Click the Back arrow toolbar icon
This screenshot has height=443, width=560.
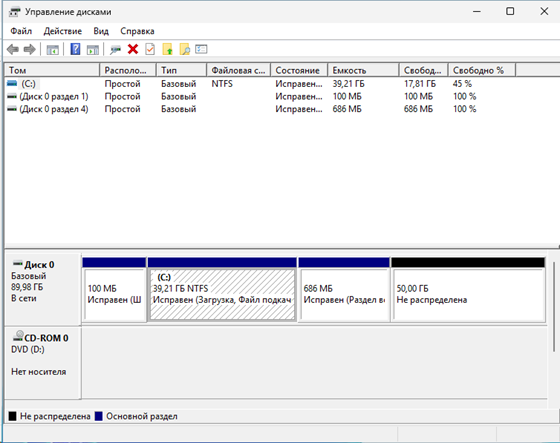(x=13, y=49)
